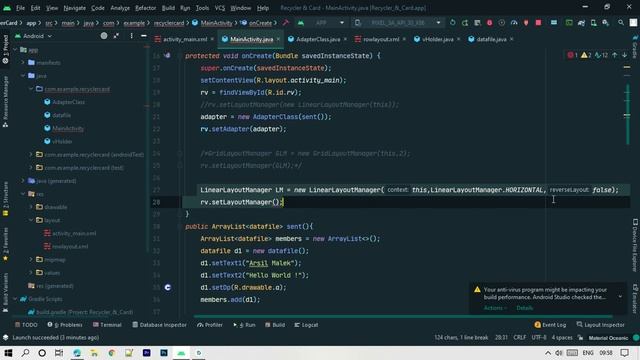Open the Android project view dropdown
Image resolution: width=640 pixels, height=360 pixels.
pos(33,36)
